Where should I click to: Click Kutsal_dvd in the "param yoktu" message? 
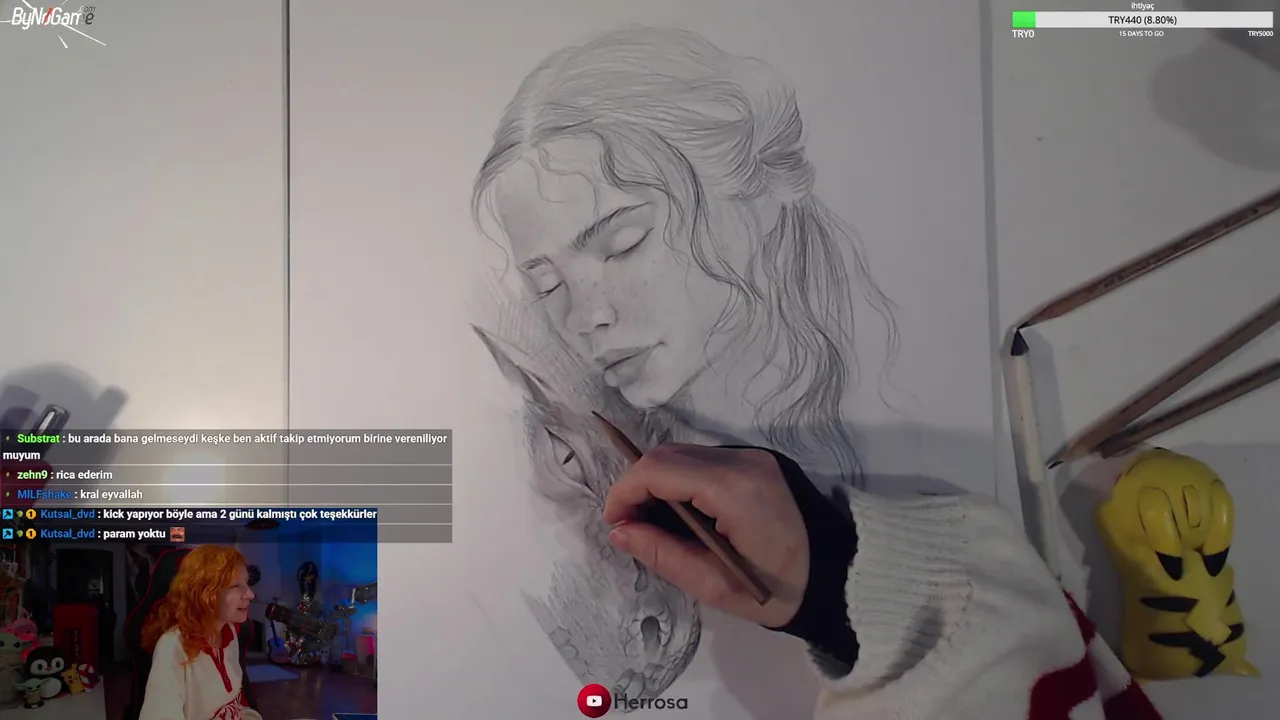tap(67, 534)
